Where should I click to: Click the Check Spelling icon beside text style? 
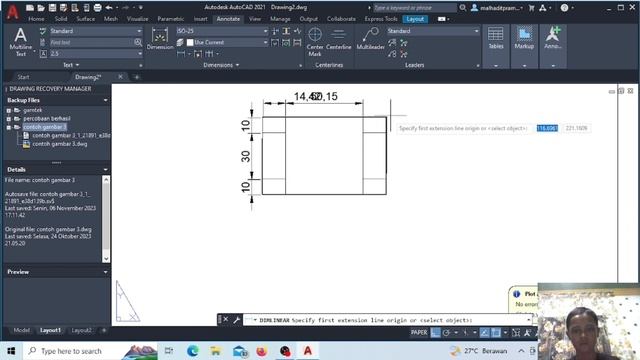tap(43, 31)
